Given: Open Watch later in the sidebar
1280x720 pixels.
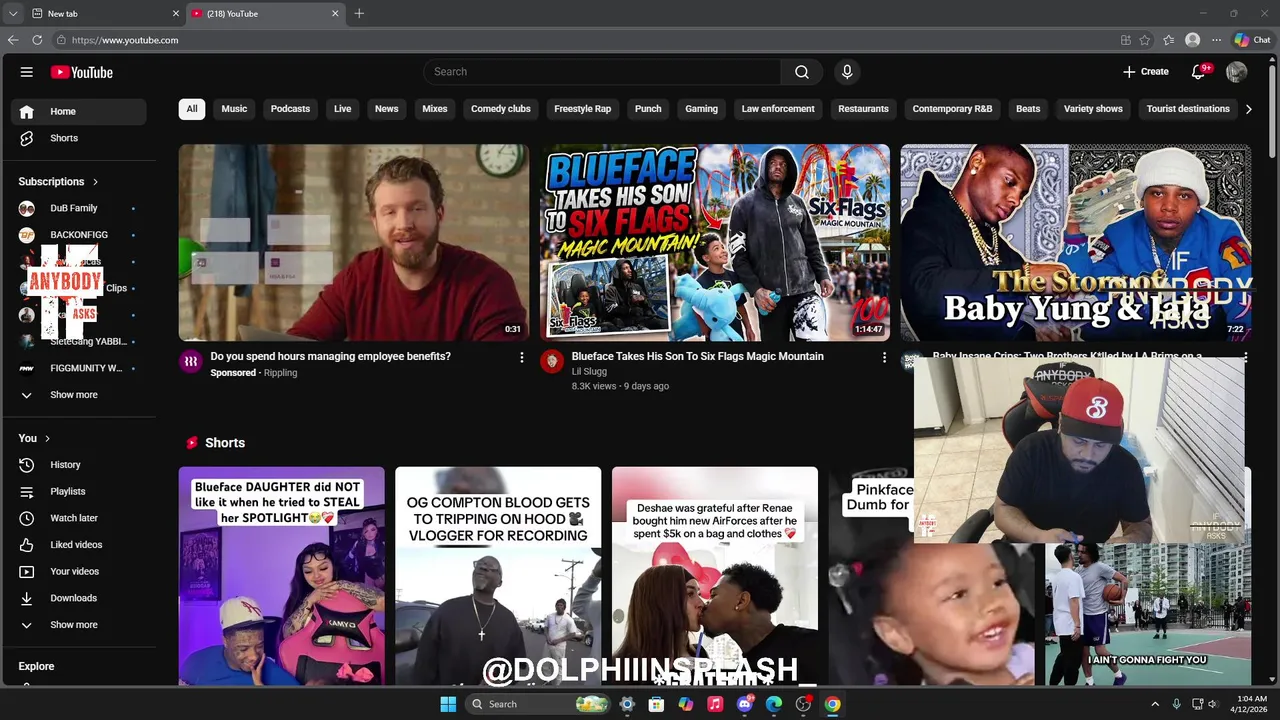Looking at the screenshot, I should click(78, 518).
